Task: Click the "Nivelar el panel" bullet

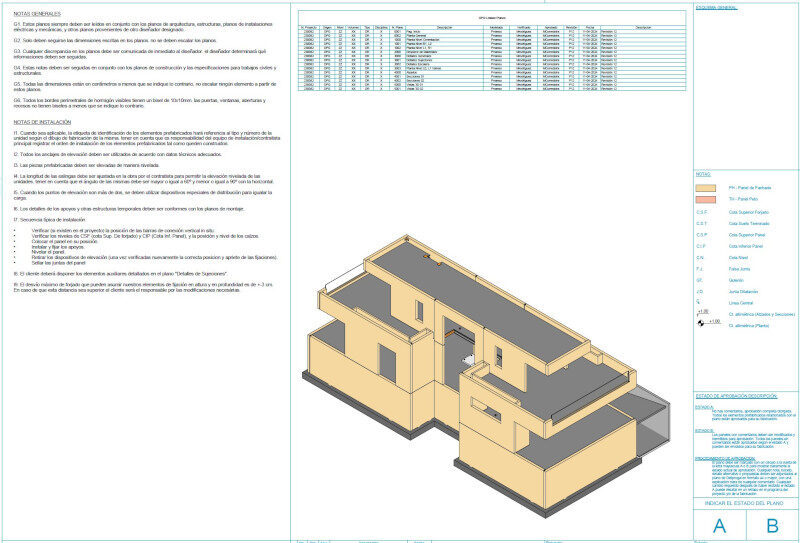Action: tap(46, 252)
